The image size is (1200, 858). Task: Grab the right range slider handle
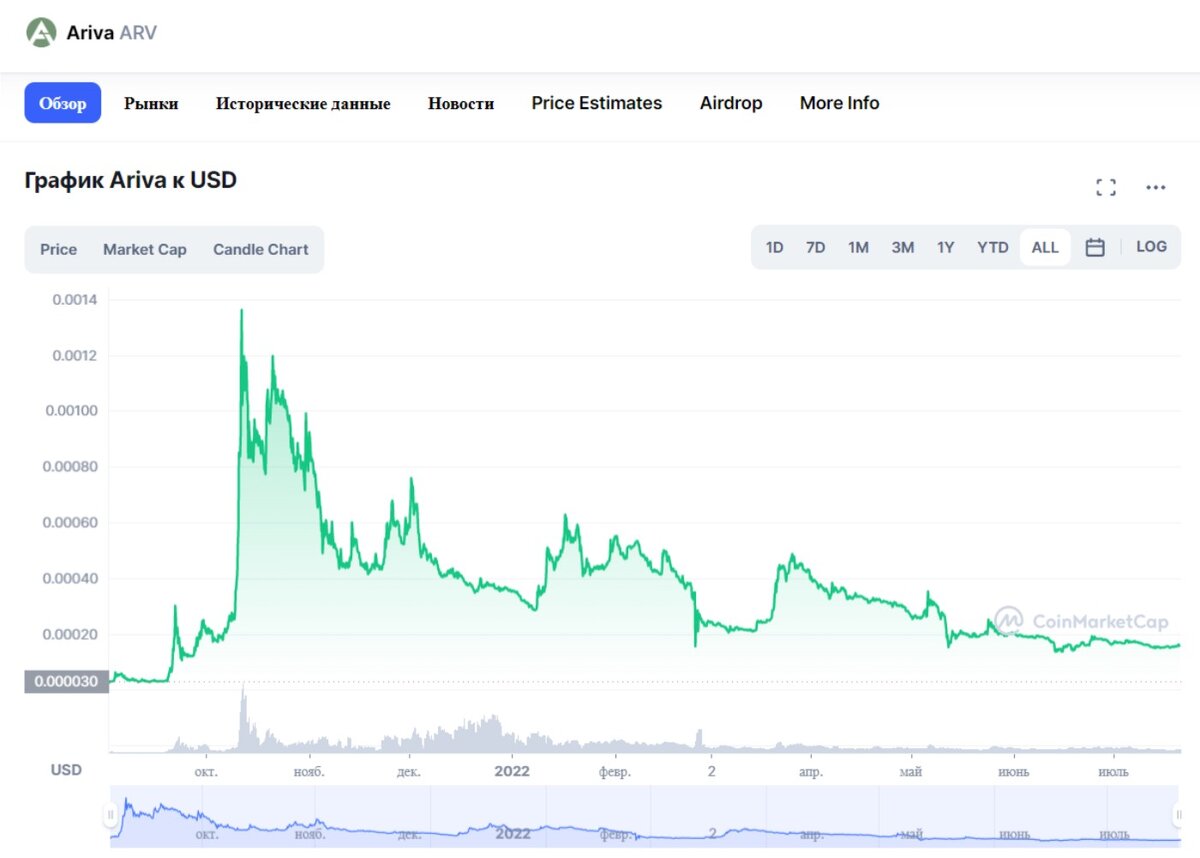pos(1178,815)
